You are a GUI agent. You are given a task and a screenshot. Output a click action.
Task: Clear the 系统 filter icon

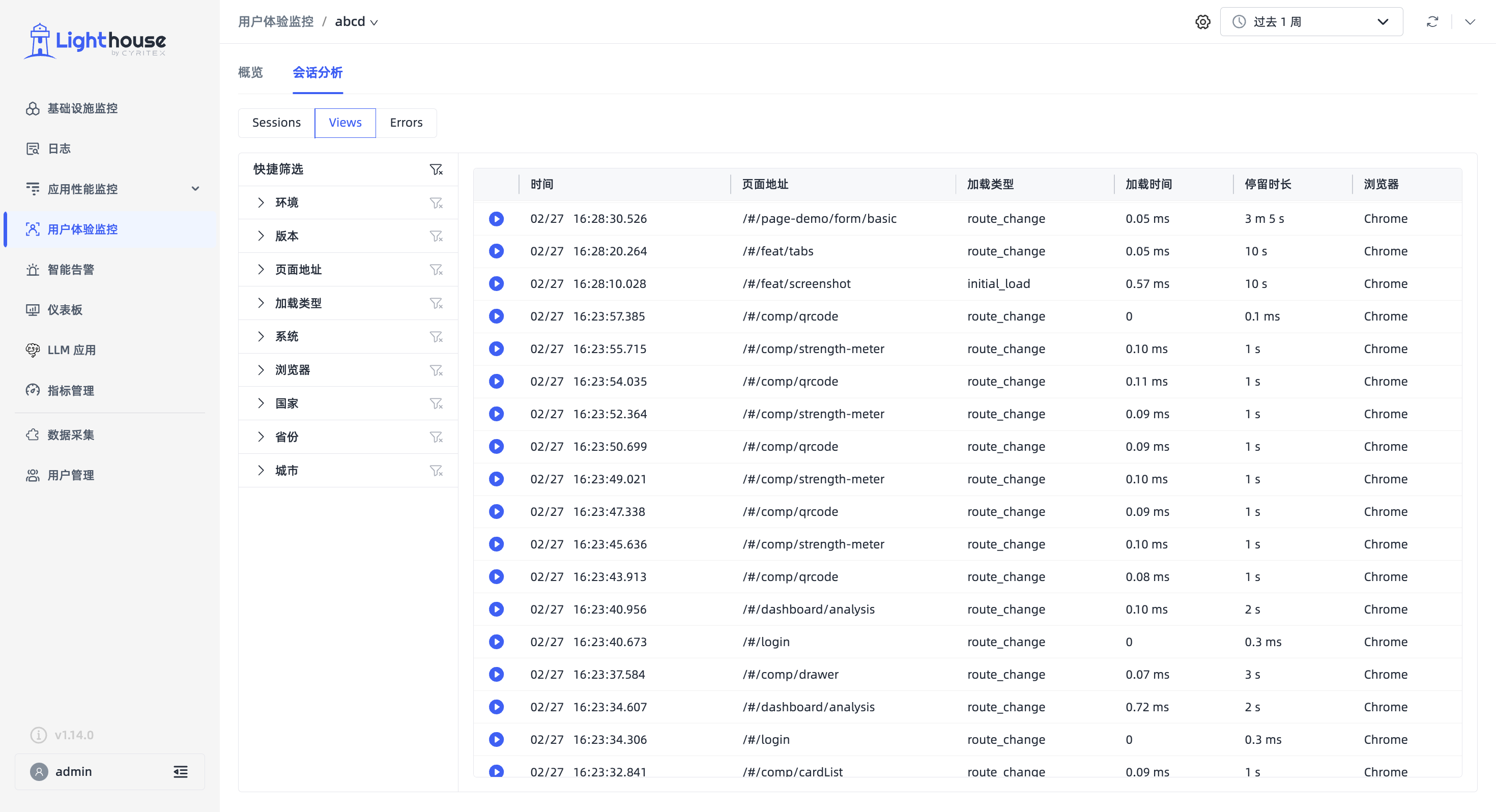[x=436, y=337]
